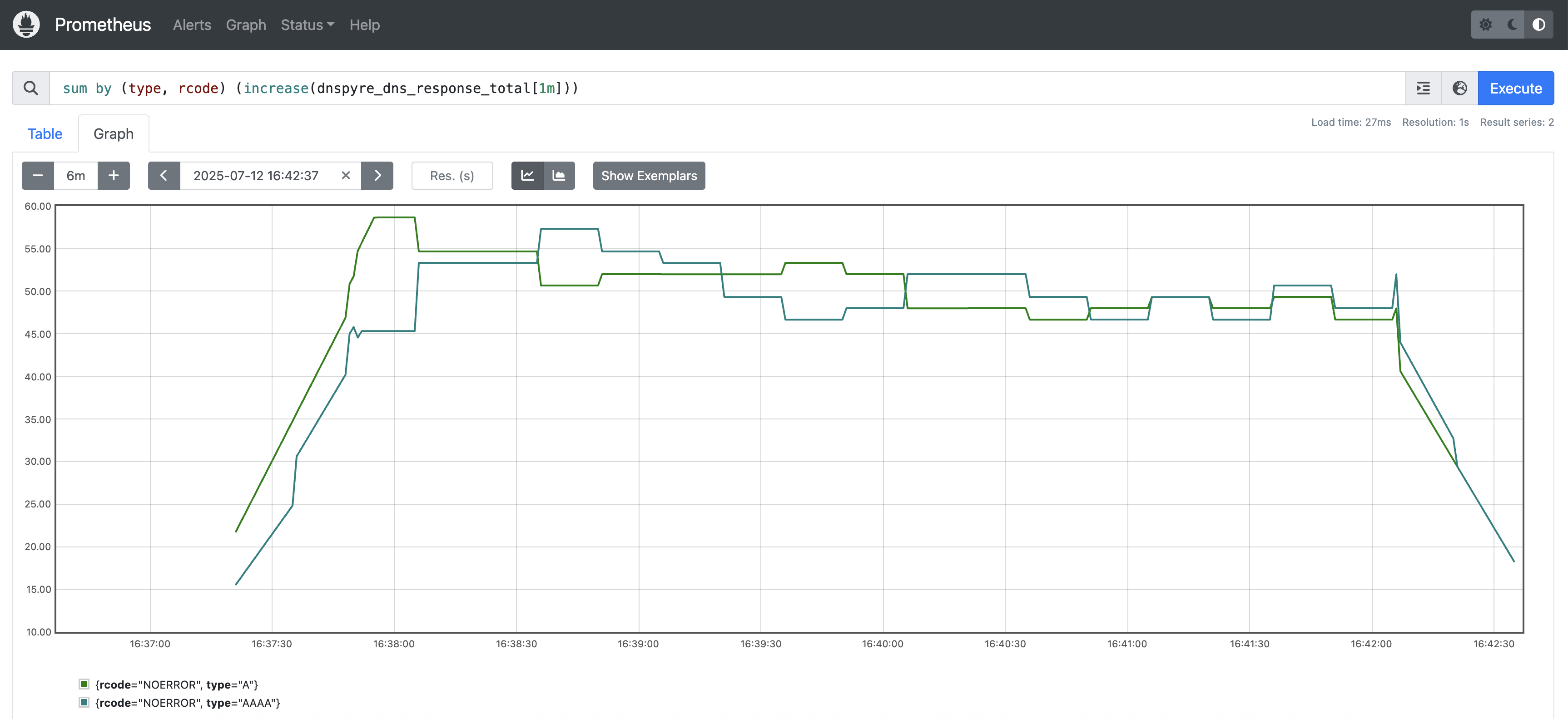Viewport: 1568px width, 719px height.
Task: Clear the end time with X
Action: [346, 176]
